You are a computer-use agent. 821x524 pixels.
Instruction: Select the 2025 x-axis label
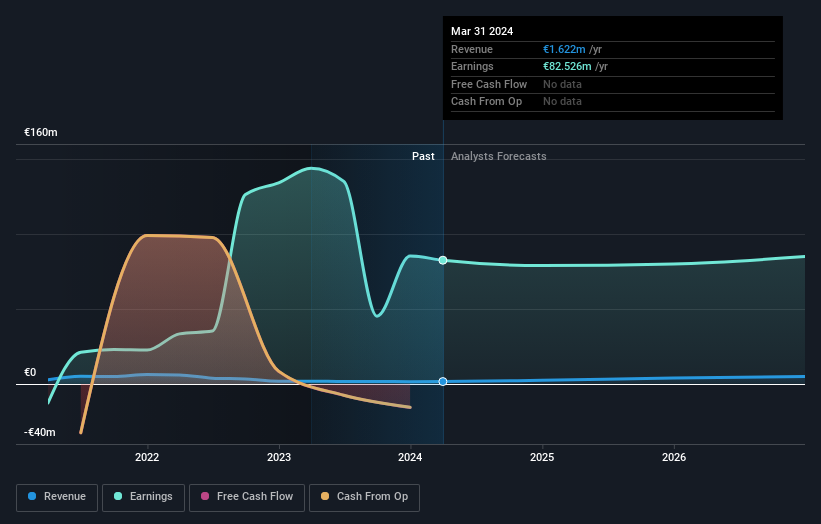[542, 457]
